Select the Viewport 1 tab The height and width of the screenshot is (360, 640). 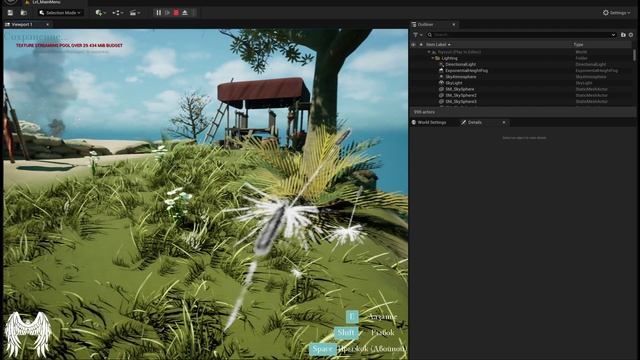pyautogui.click(x=23, y=24)
